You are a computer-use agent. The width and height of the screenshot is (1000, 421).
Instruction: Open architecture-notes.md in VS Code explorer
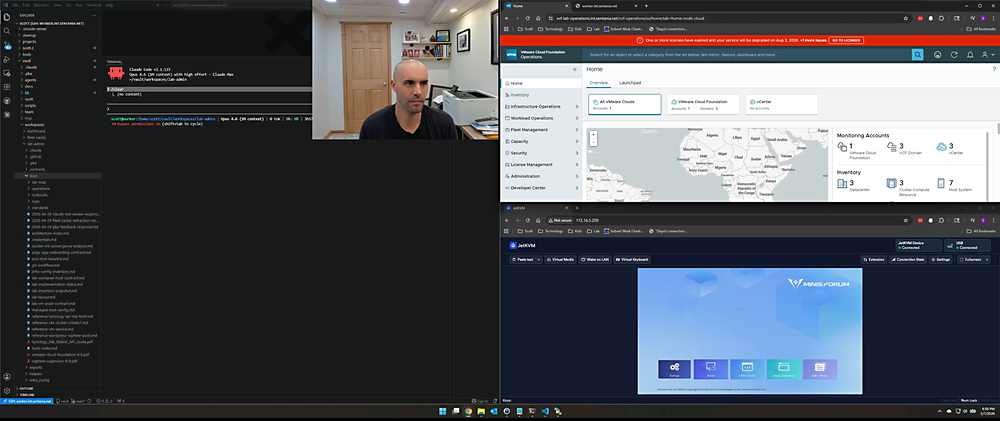point(50,233)
